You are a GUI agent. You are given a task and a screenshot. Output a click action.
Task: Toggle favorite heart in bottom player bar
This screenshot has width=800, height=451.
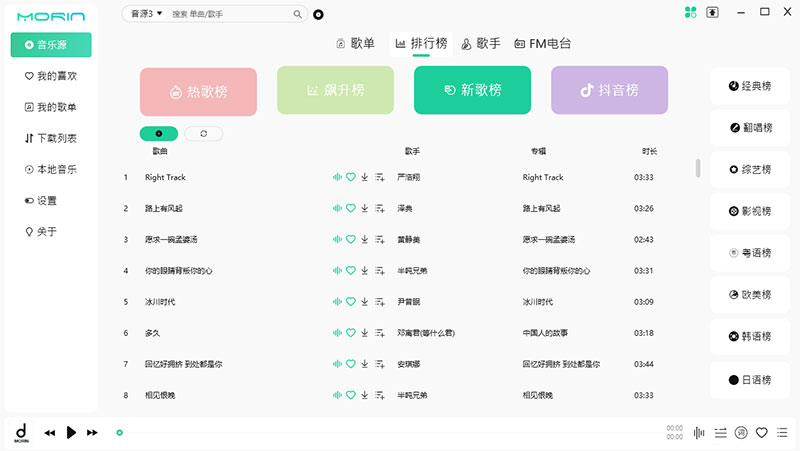(x=762, y=433)
